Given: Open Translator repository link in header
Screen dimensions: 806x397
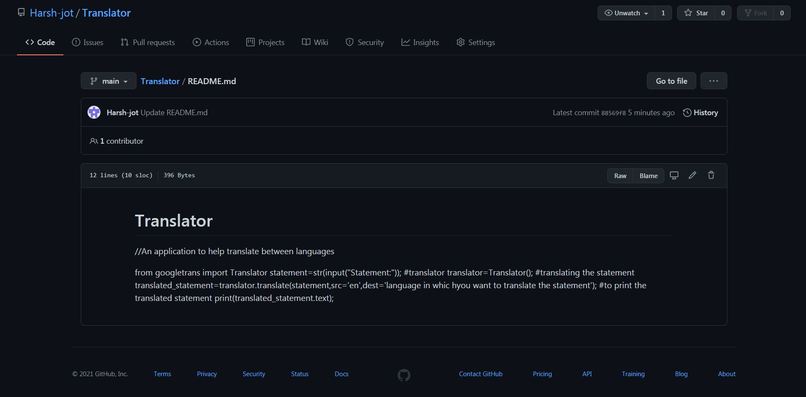Looking at the screenshot, I should (x=106, y=13).
